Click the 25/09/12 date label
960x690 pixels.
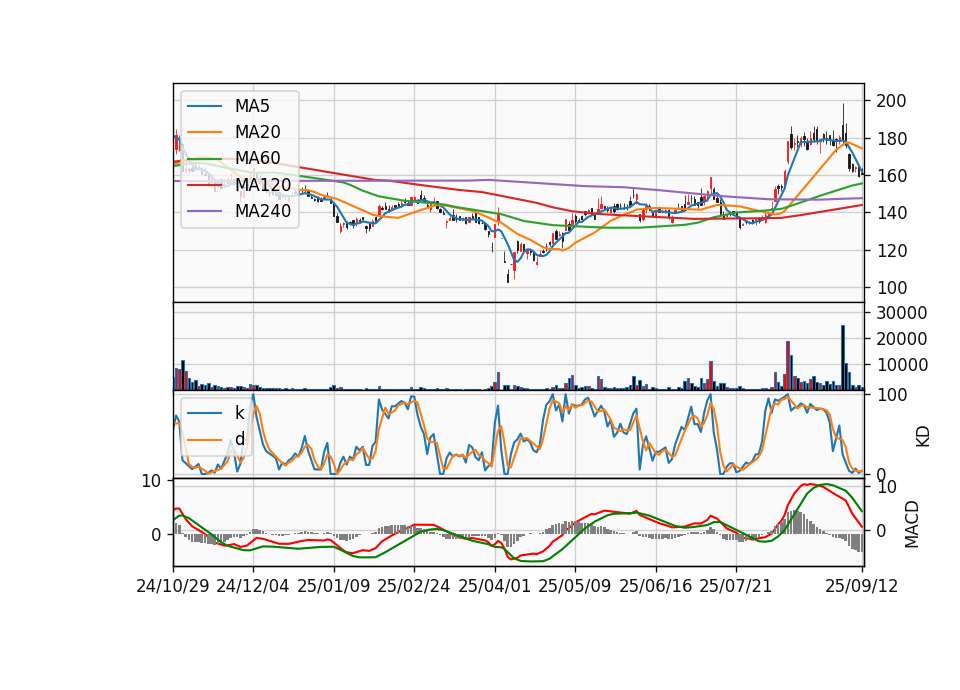861,586
